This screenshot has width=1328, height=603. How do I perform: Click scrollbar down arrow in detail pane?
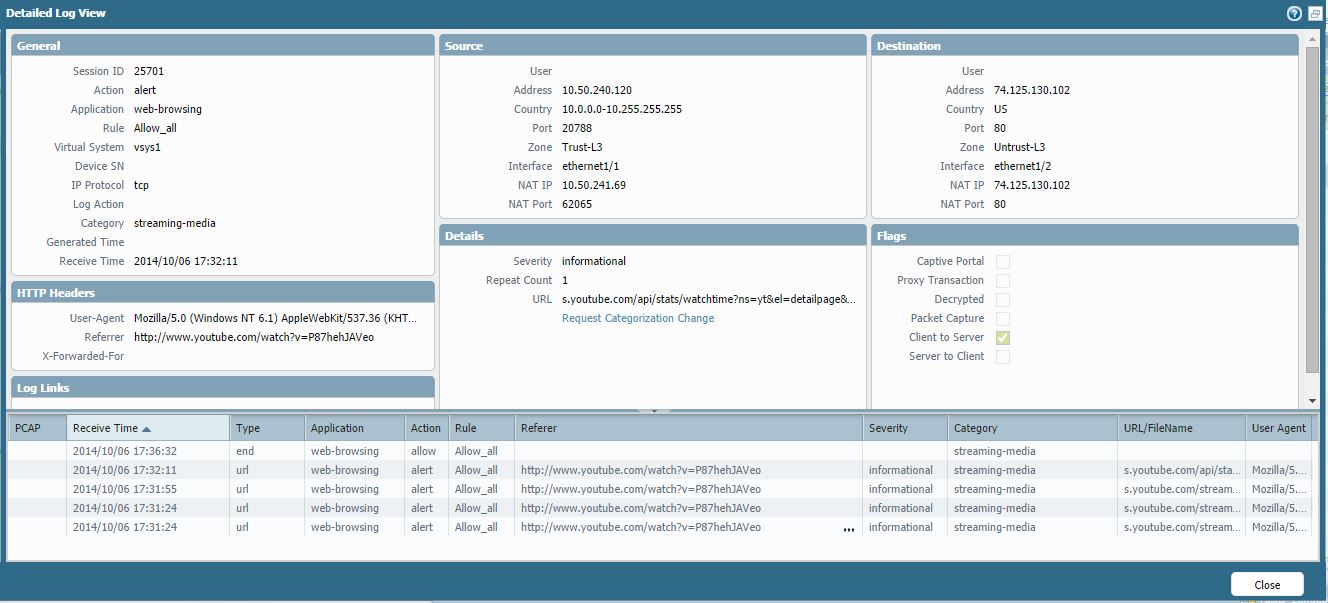click(x=1313, y=401)
